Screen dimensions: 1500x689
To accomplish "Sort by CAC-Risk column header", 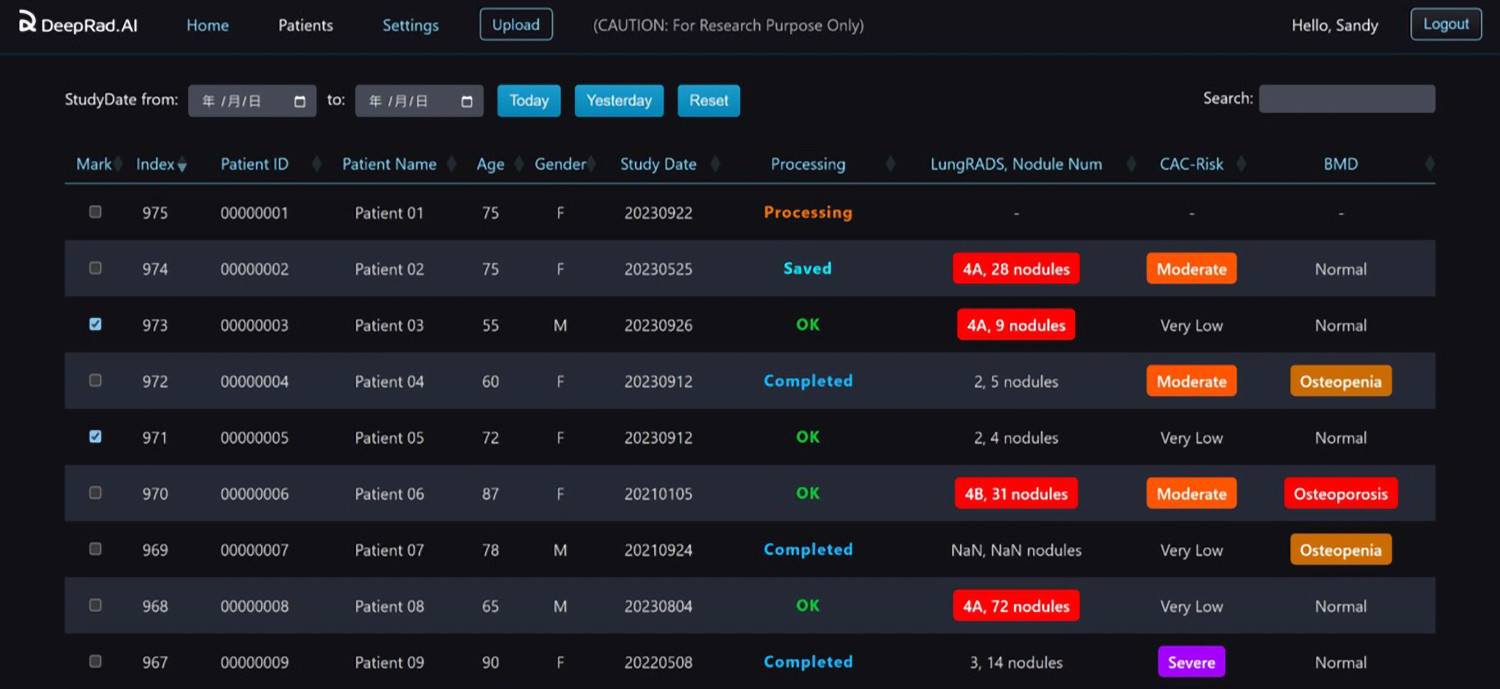I will [1191, 164].
